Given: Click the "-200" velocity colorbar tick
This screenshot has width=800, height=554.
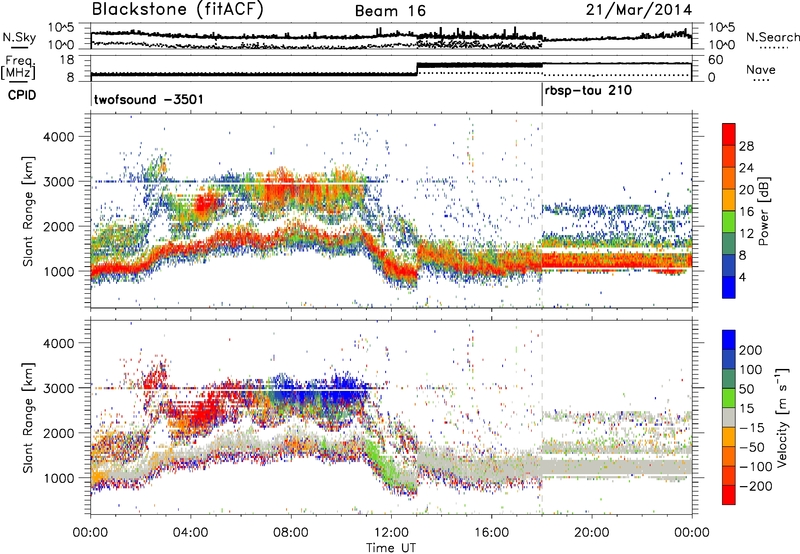Looking at the screenshot, I should [x=757, y=487].
